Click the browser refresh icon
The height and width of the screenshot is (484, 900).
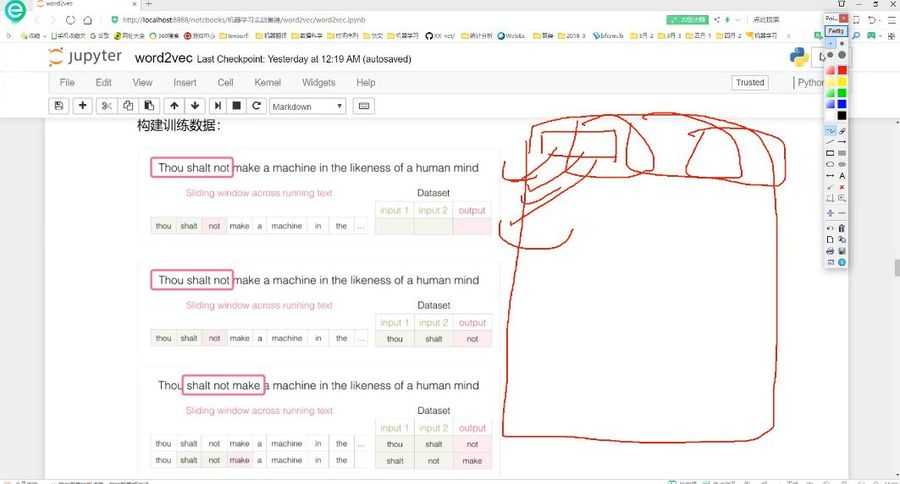tap(70, 20)
